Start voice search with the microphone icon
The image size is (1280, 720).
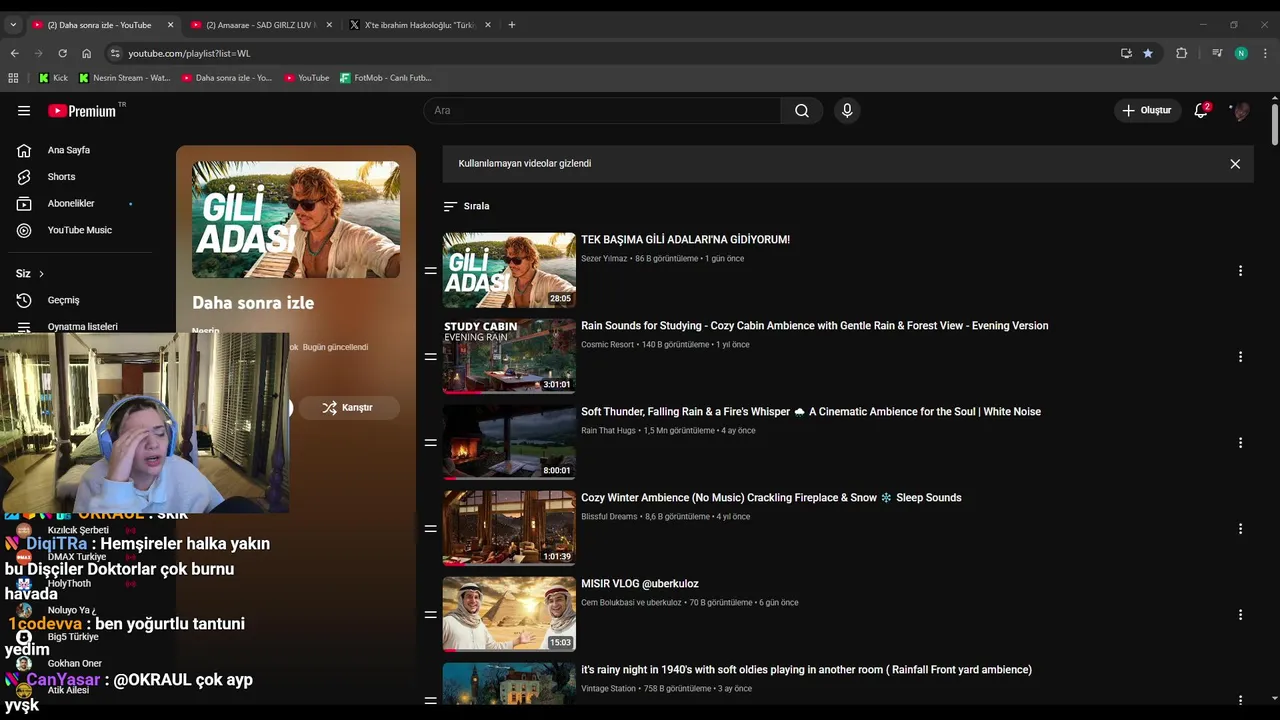point(847,111)
